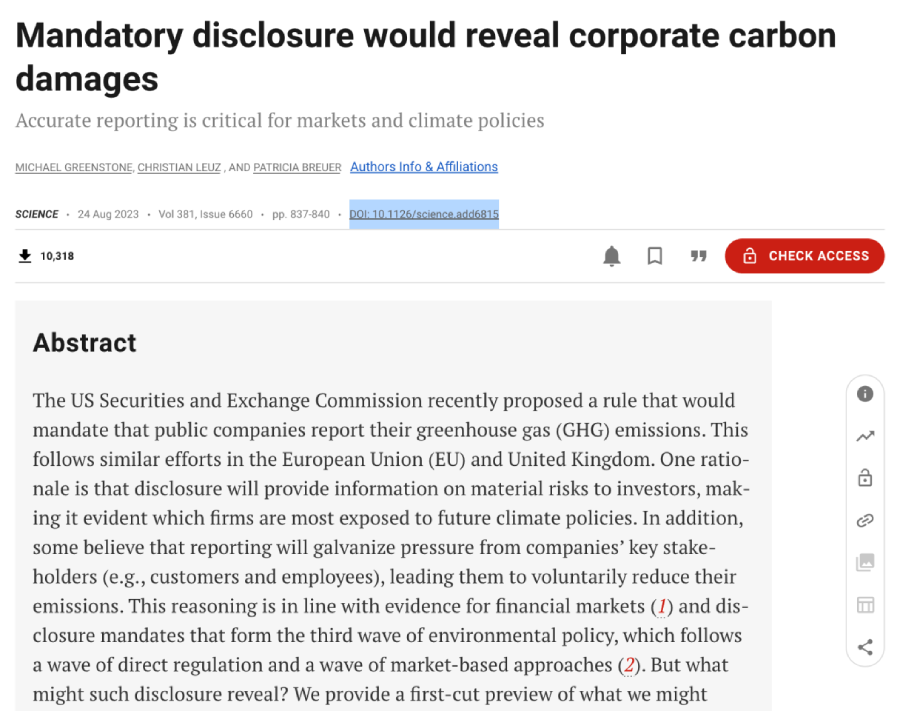This screenshot has width=900, height=711.
Task: Open author Michael Greenstone's link
Action: (73, 168)
